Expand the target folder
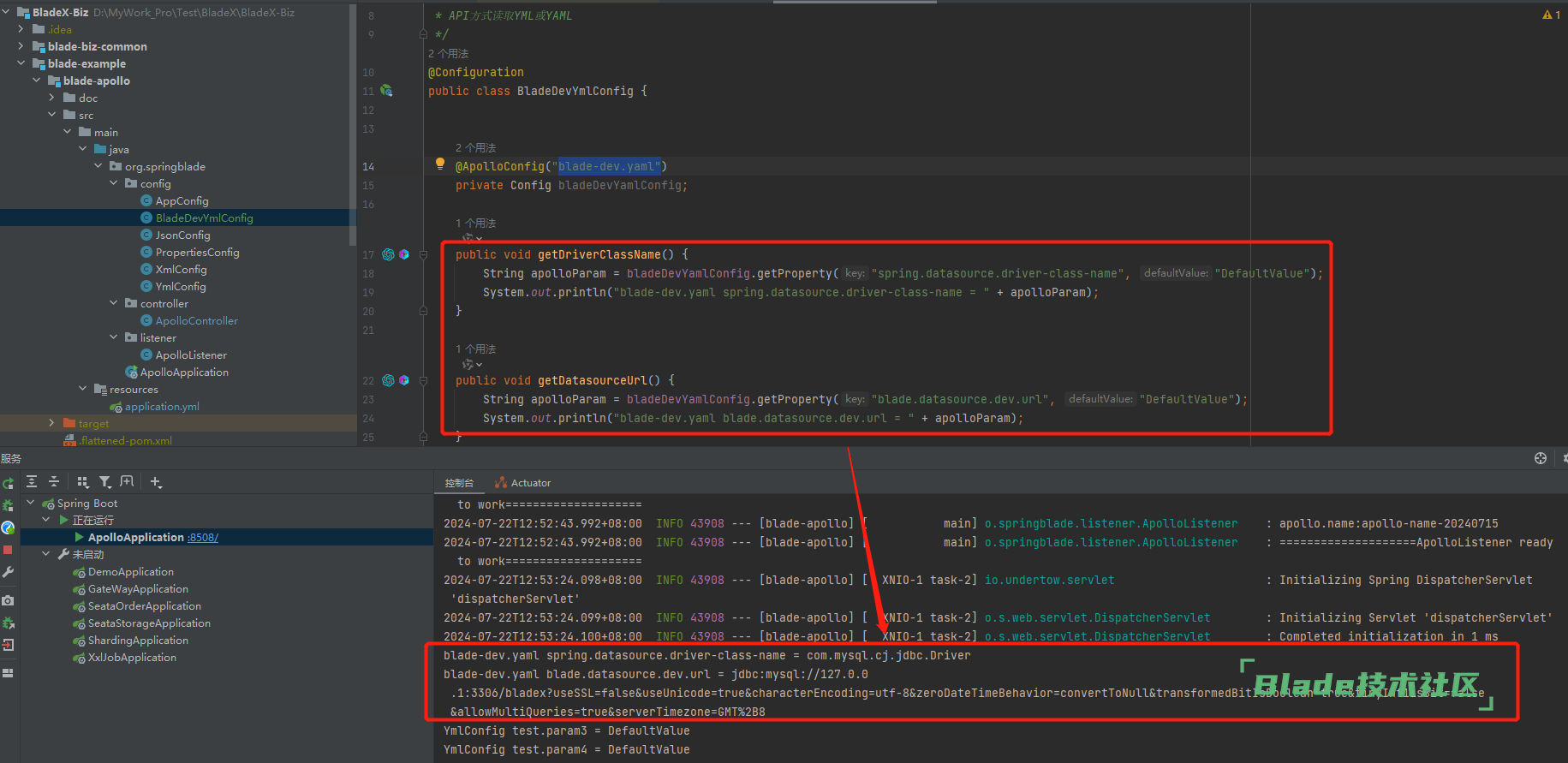The height and width of the screenshot is (763, 1568). [x=52, y=423]
